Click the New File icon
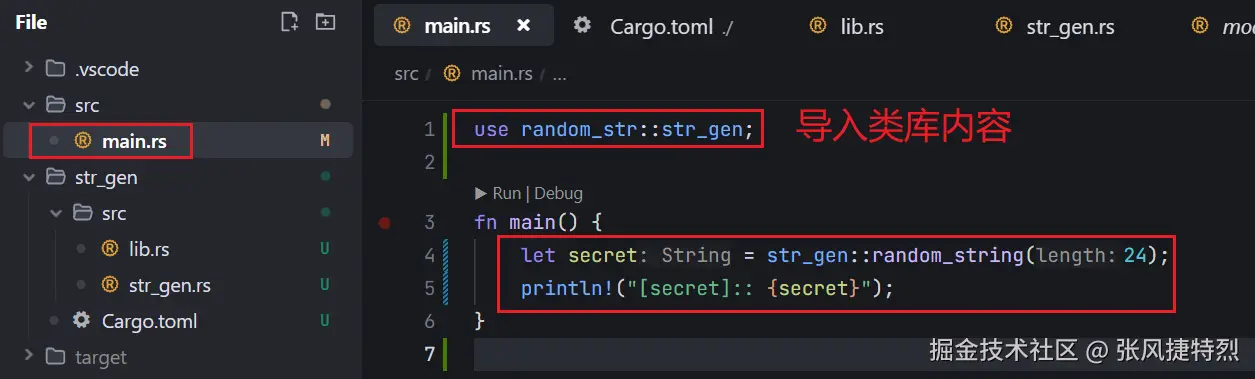The image size is (1255, 379). click(290, 22)
